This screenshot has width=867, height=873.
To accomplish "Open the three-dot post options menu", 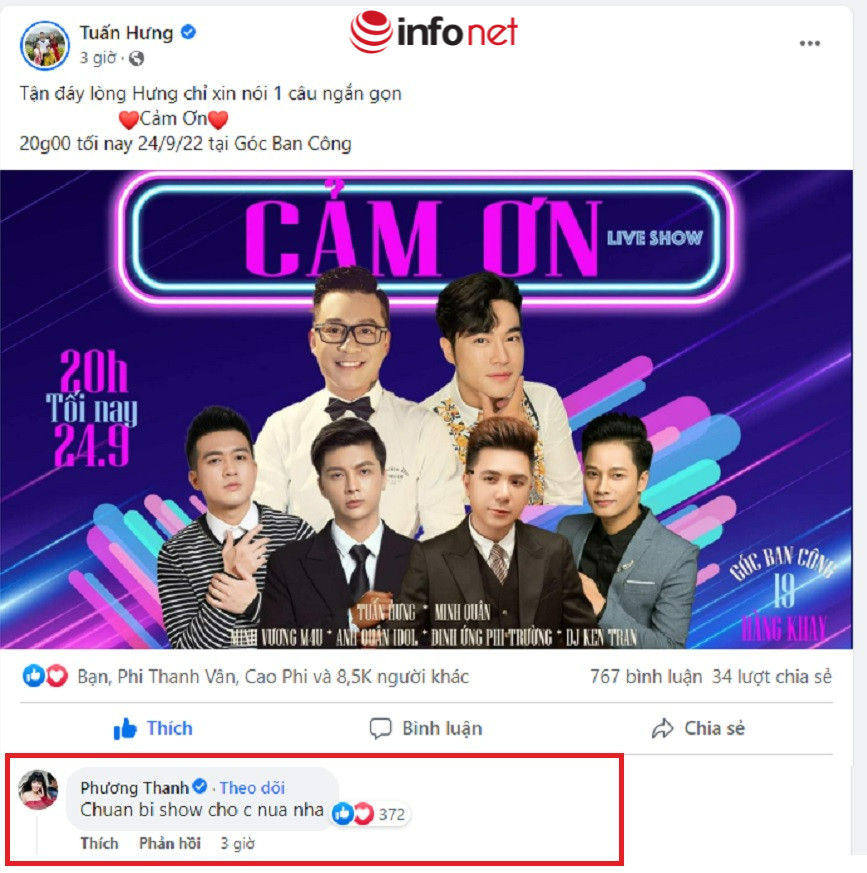I will point(809,43).
